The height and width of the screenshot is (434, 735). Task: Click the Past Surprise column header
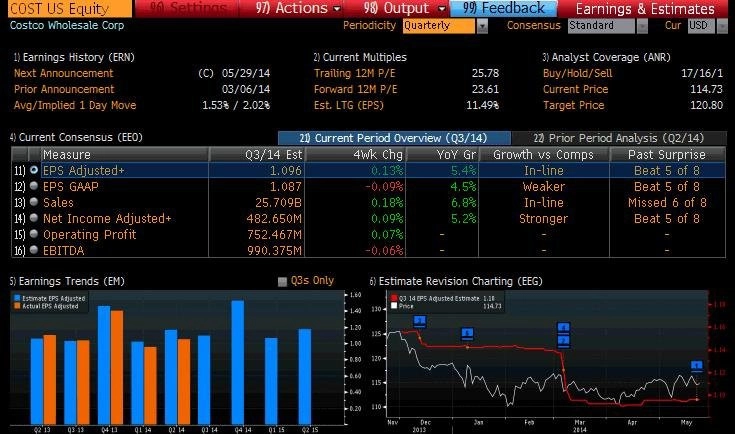[x=667, y=155]
